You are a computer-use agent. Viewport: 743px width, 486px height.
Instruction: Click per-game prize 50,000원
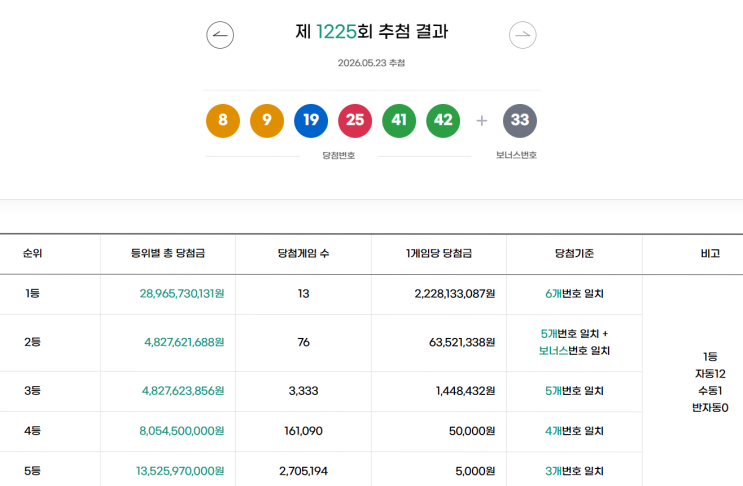pyautogui.click(x=472, y=431)
